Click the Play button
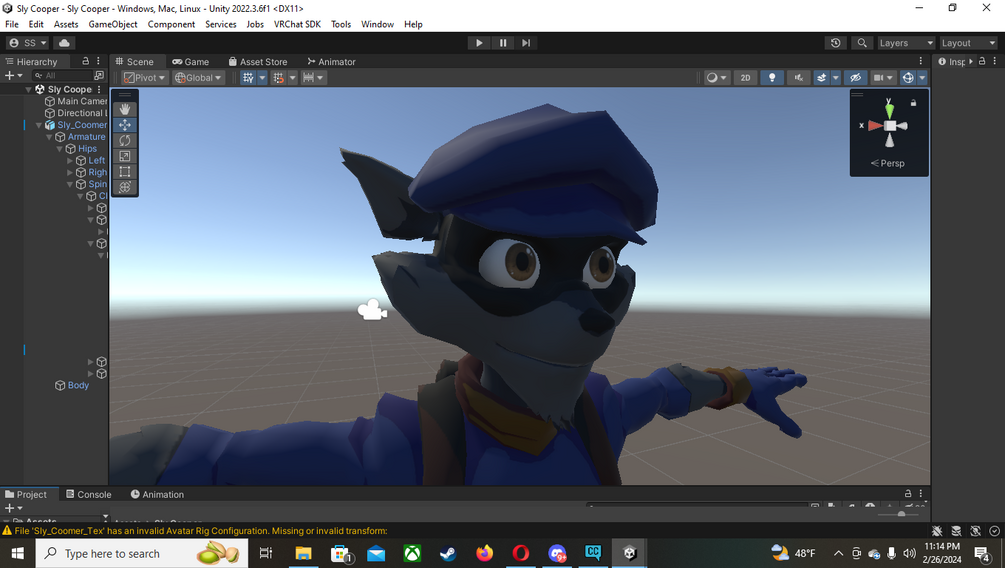This screenshot has height=568, width=1005. point(479,43)
